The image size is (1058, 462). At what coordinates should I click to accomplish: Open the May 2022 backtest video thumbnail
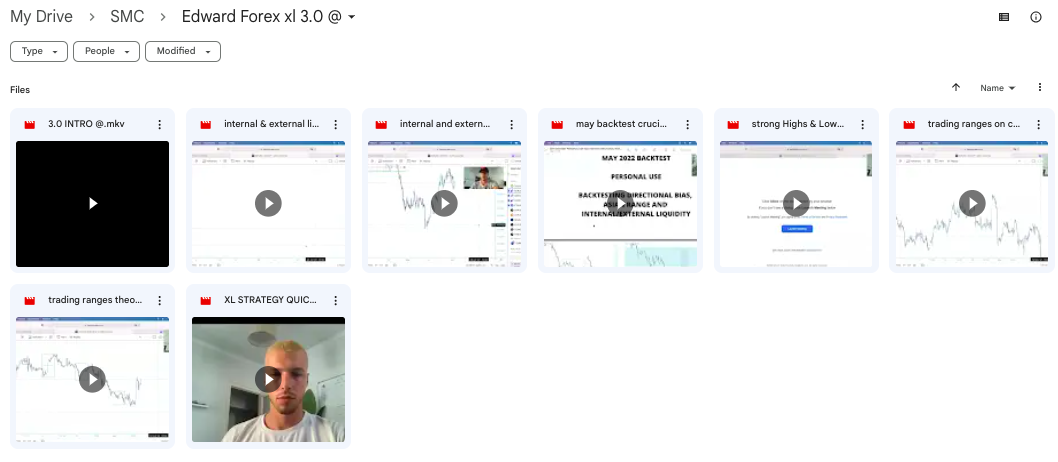click(620, 203)
